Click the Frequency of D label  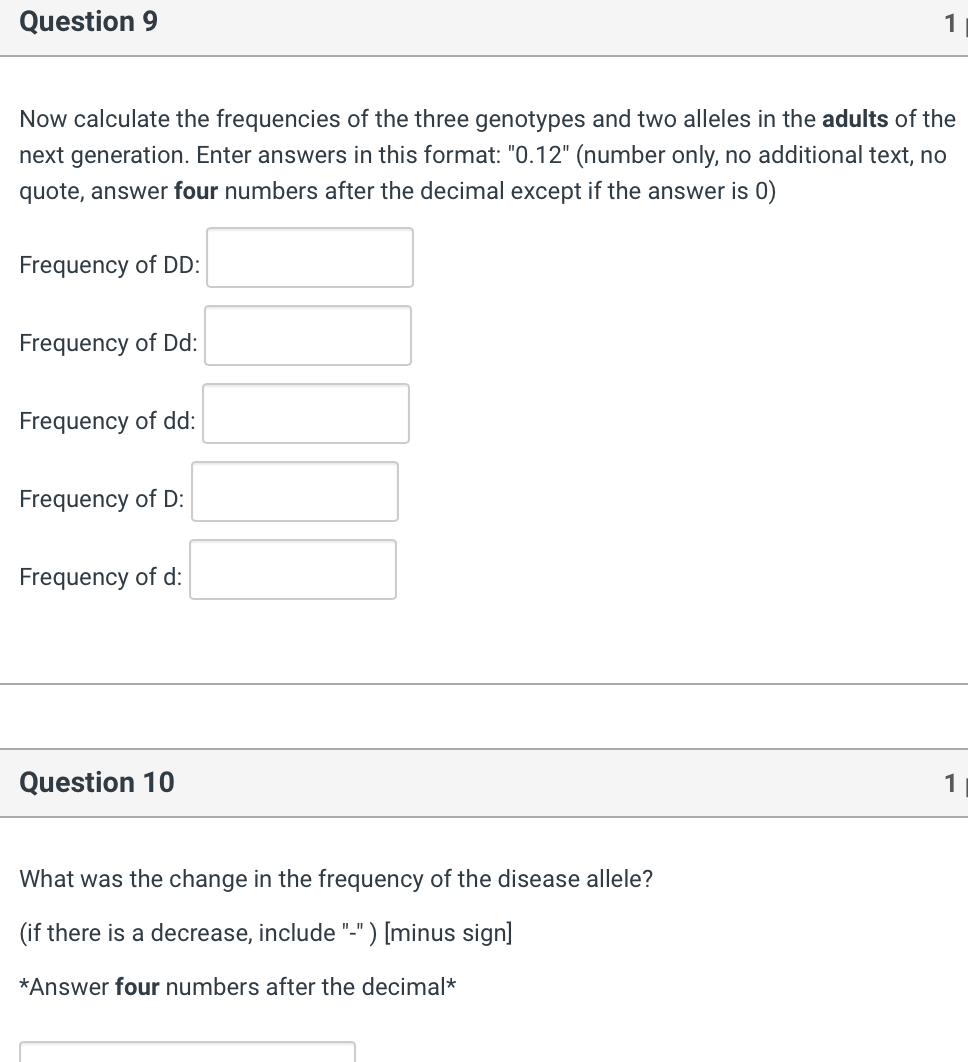[101, 499]
